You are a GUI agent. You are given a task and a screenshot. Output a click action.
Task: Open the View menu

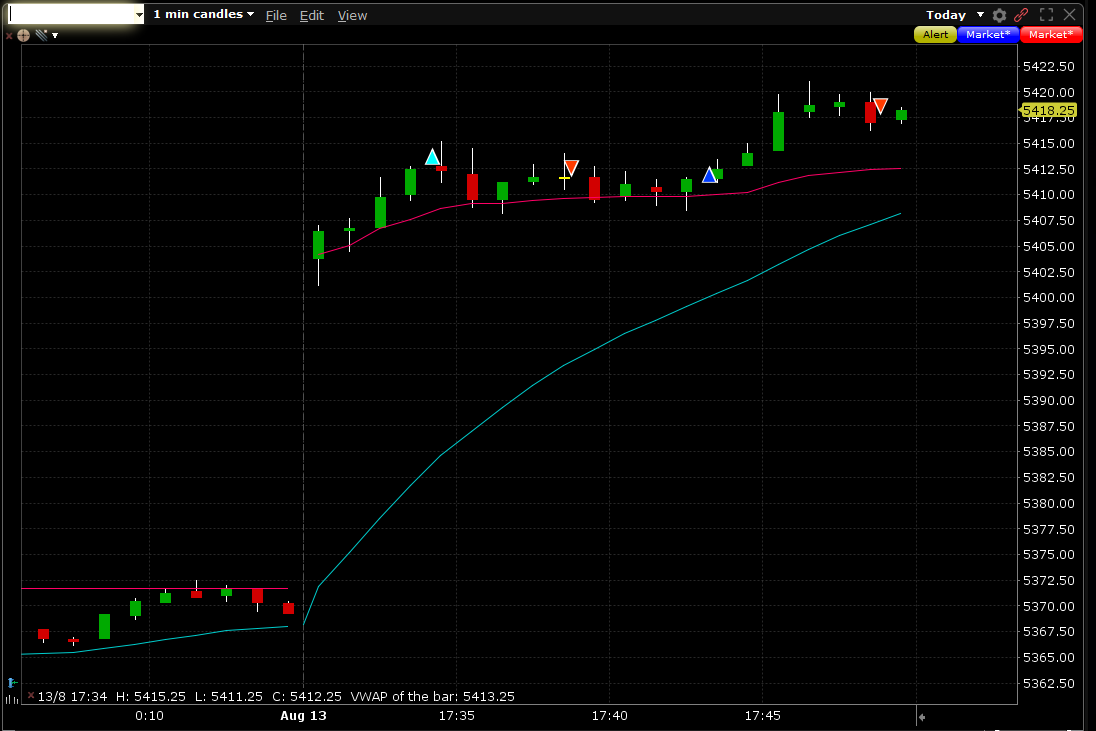coord(352,15)
